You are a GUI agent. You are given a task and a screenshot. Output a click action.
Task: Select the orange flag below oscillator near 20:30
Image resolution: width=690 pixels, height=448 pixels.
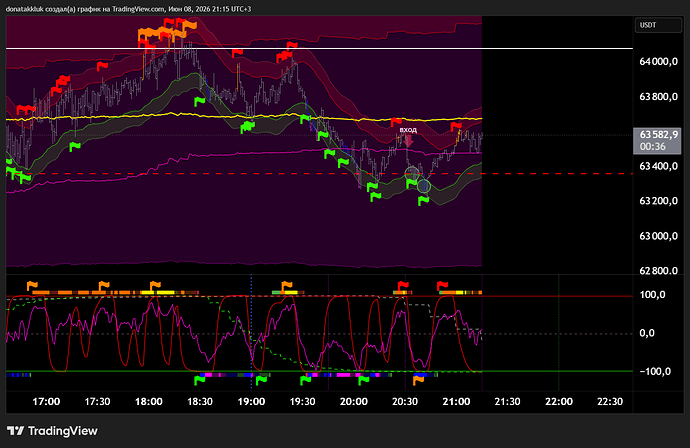(x=418, y=380)
